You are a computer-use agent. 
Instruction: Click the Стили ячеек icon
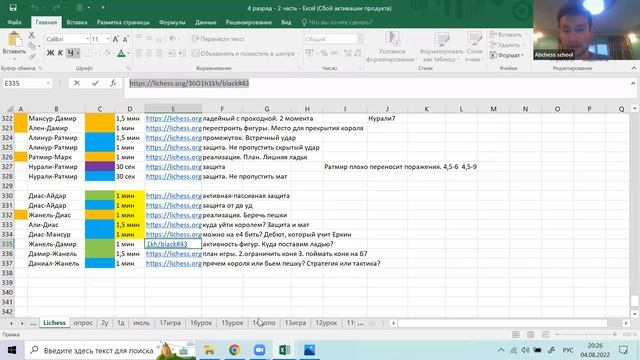coord(474,39)
